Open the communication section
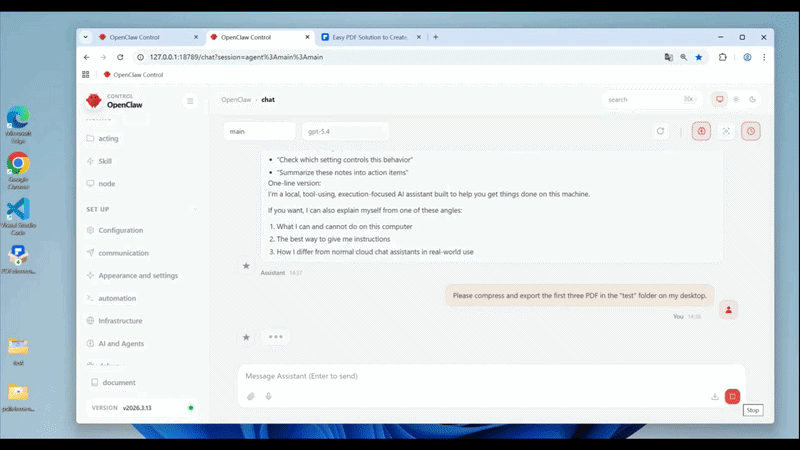The image size is (800, 450). [x=123, y=253]
